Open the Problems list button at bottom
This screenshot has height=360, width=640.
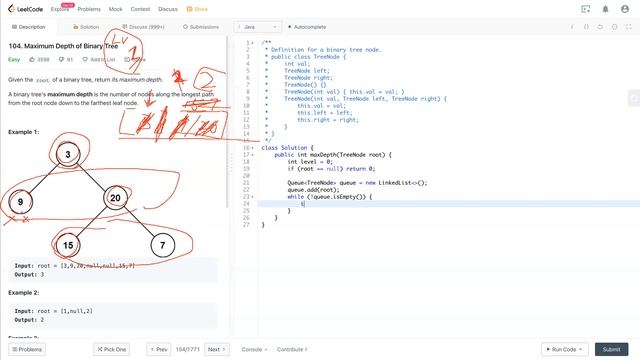point(27,349)
